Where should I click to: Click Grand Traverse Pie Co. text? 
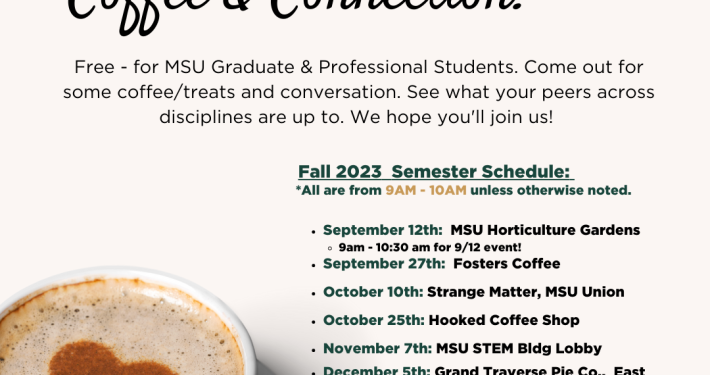(x=520, y=370)
